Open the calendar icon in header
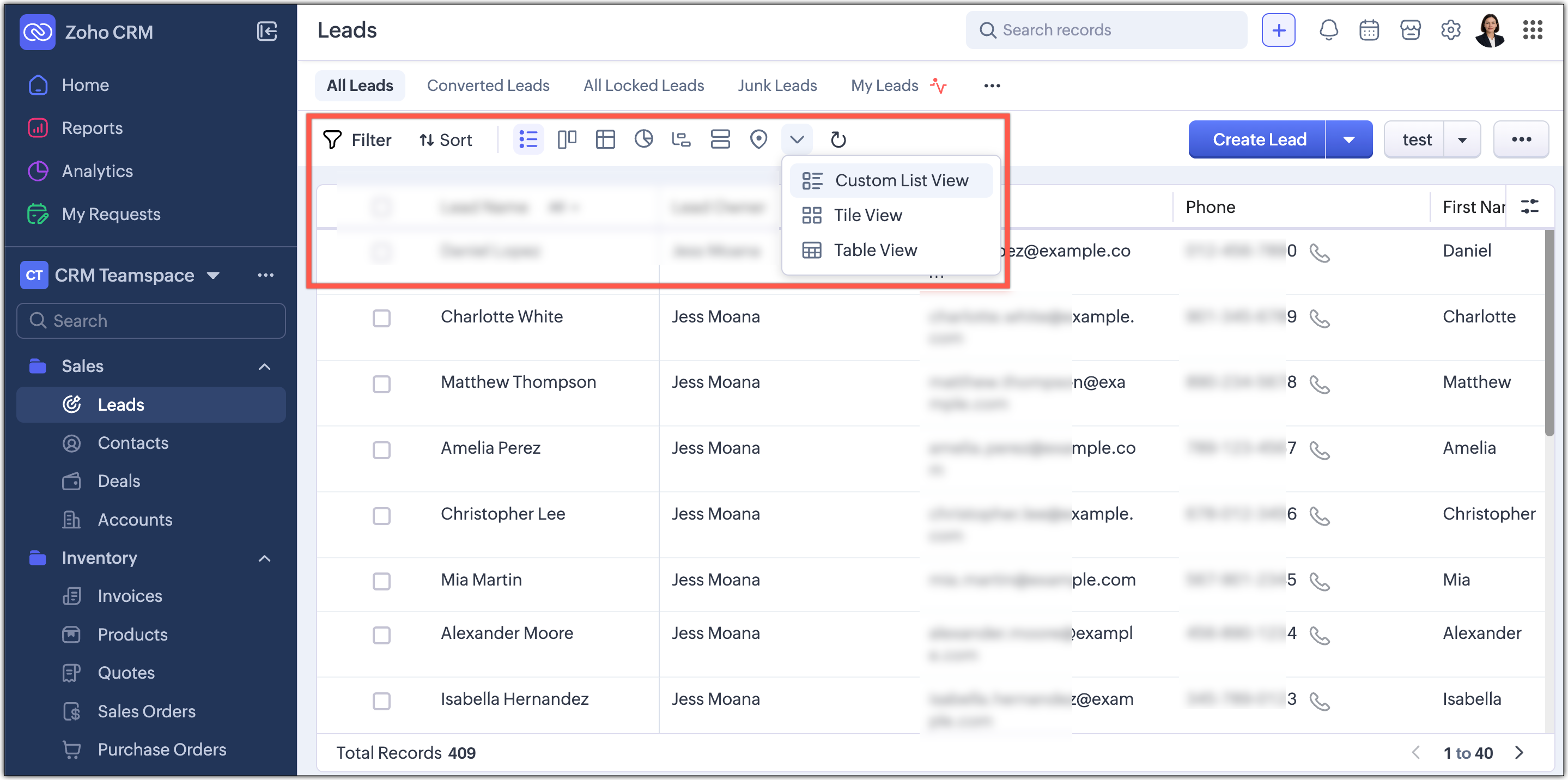 (1369, 30)
